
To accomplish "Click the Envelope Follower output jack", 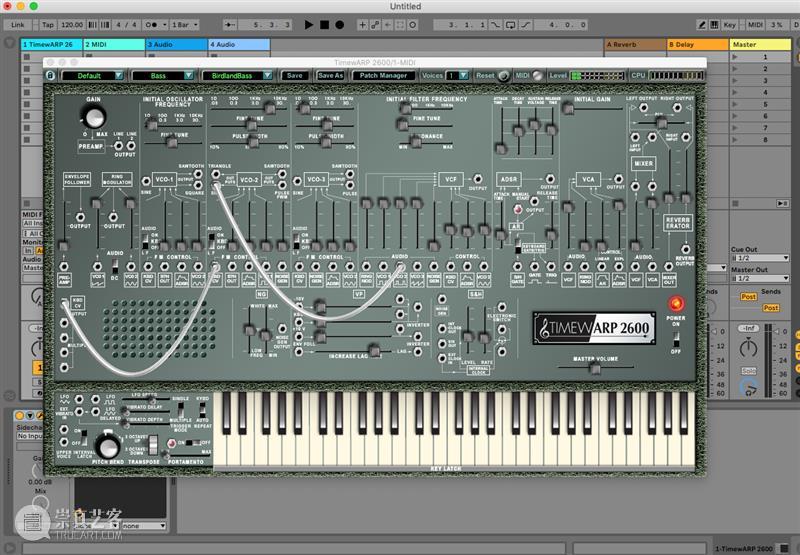I will coord(80,216).
